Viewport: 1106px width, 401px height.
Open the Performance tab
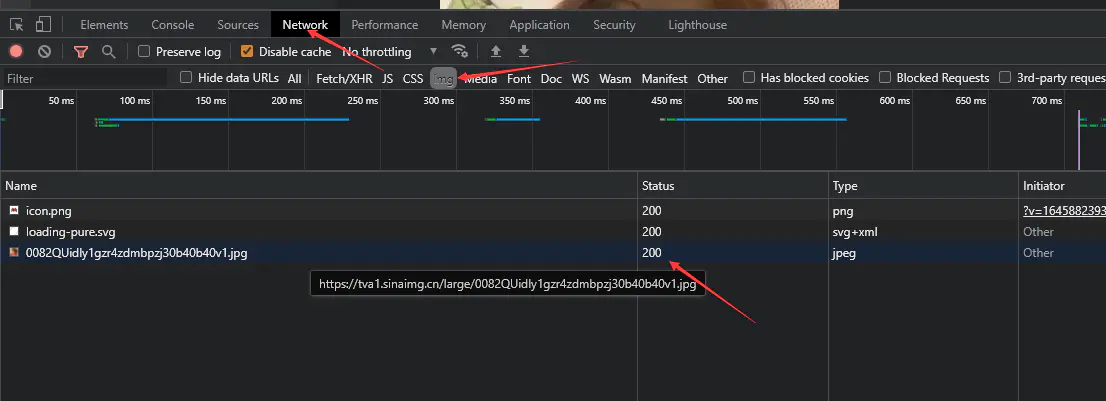(x=384, y=24)
